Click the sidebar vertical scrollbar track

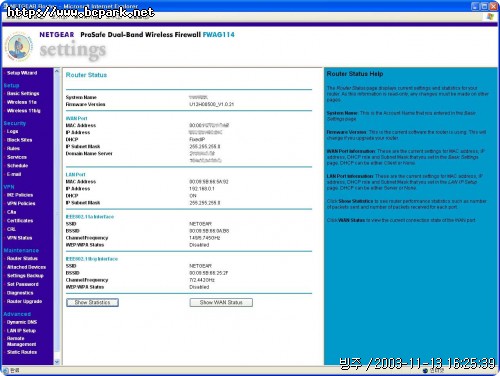(57, 217)
